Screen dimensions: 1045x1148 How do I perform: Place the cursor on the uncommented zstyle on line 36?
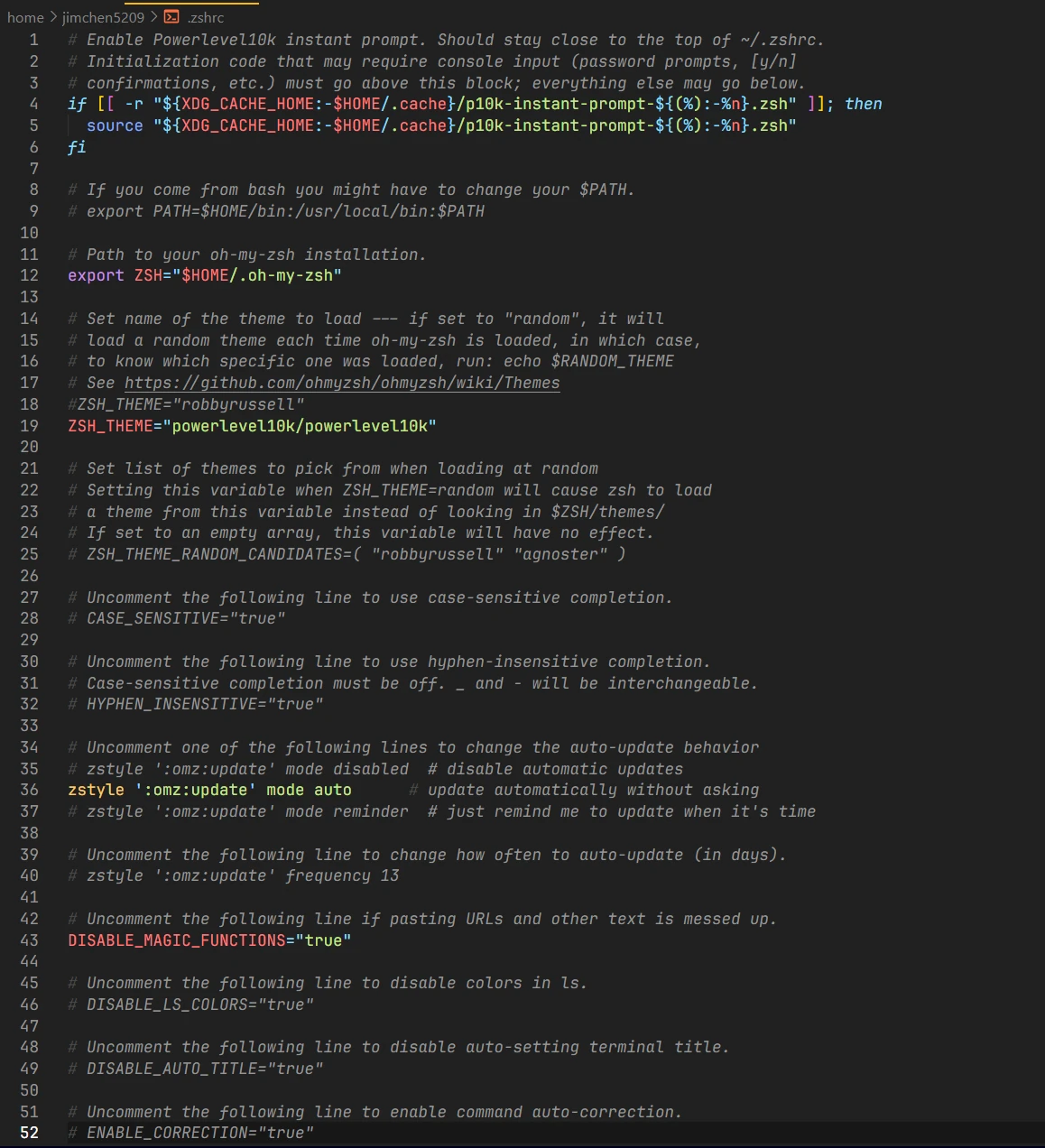(x=96, y=791)
